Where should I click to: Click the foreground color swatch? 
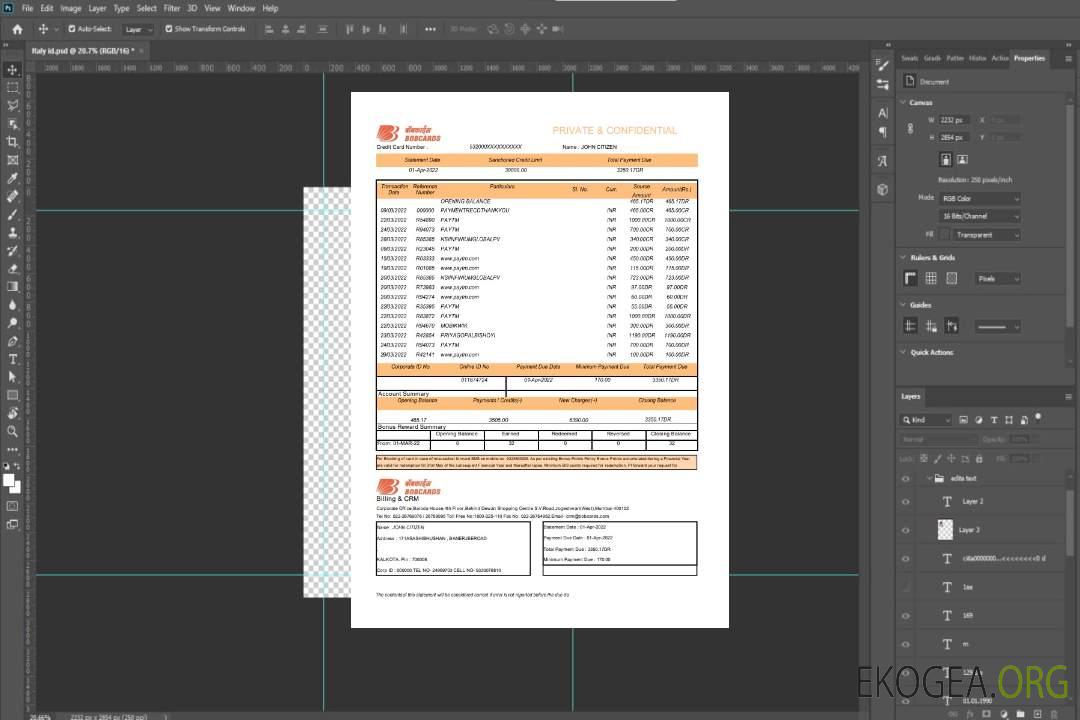9,482
